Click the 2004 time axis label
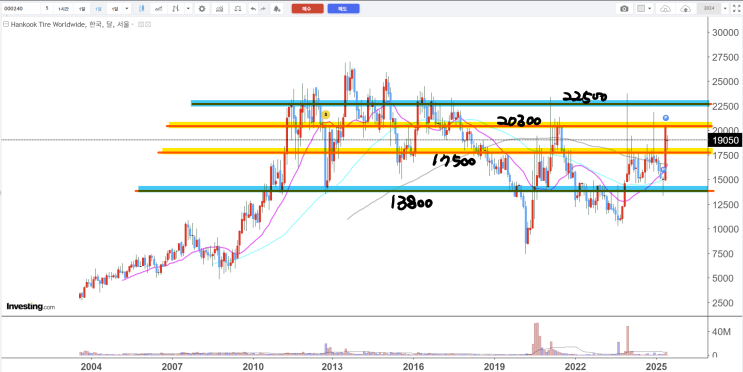This screenshot has width=743, height=372. (x=91, y=367)
